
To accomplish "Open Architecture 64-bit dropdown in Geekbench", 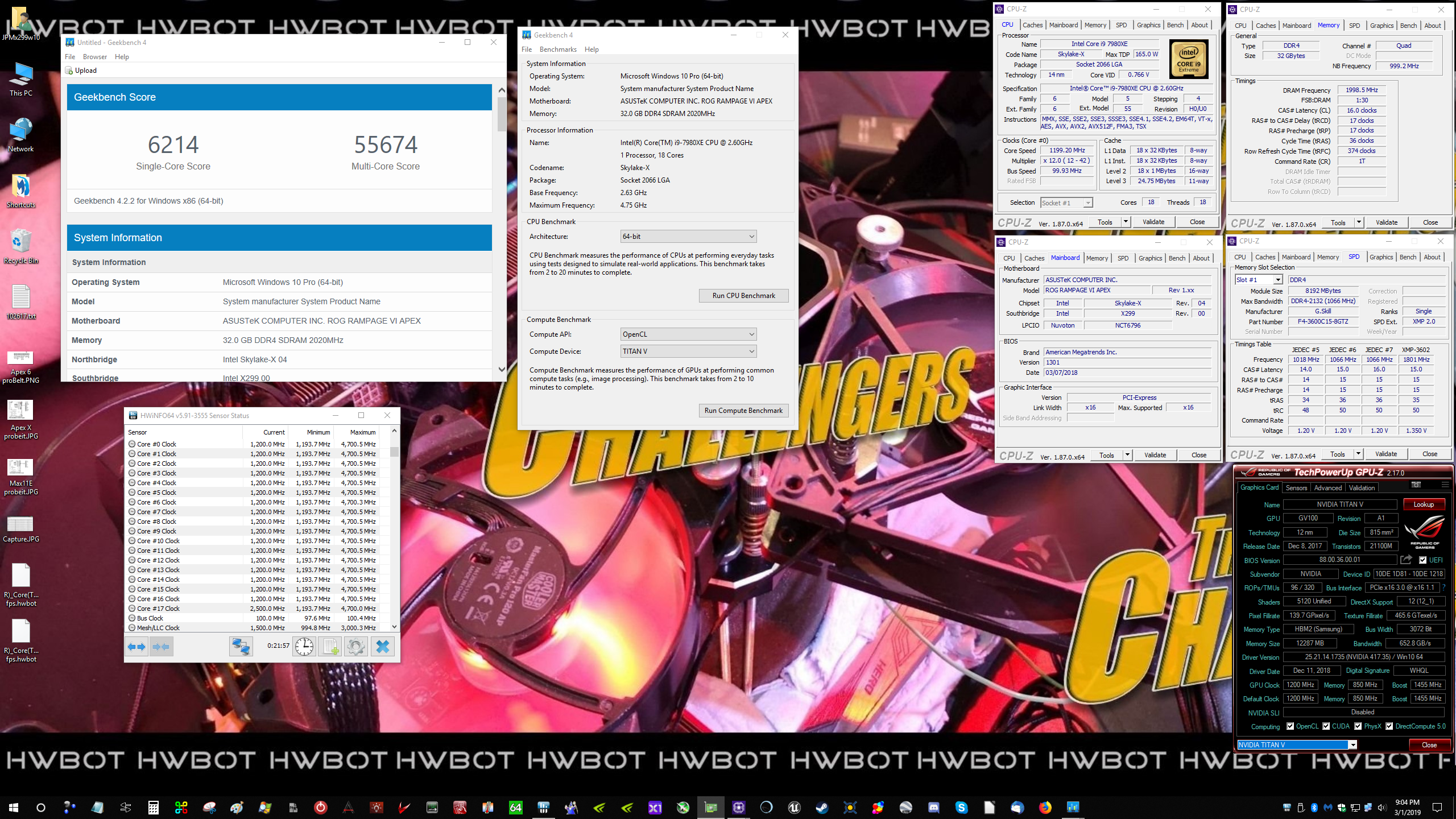I will tap(688, 236).
